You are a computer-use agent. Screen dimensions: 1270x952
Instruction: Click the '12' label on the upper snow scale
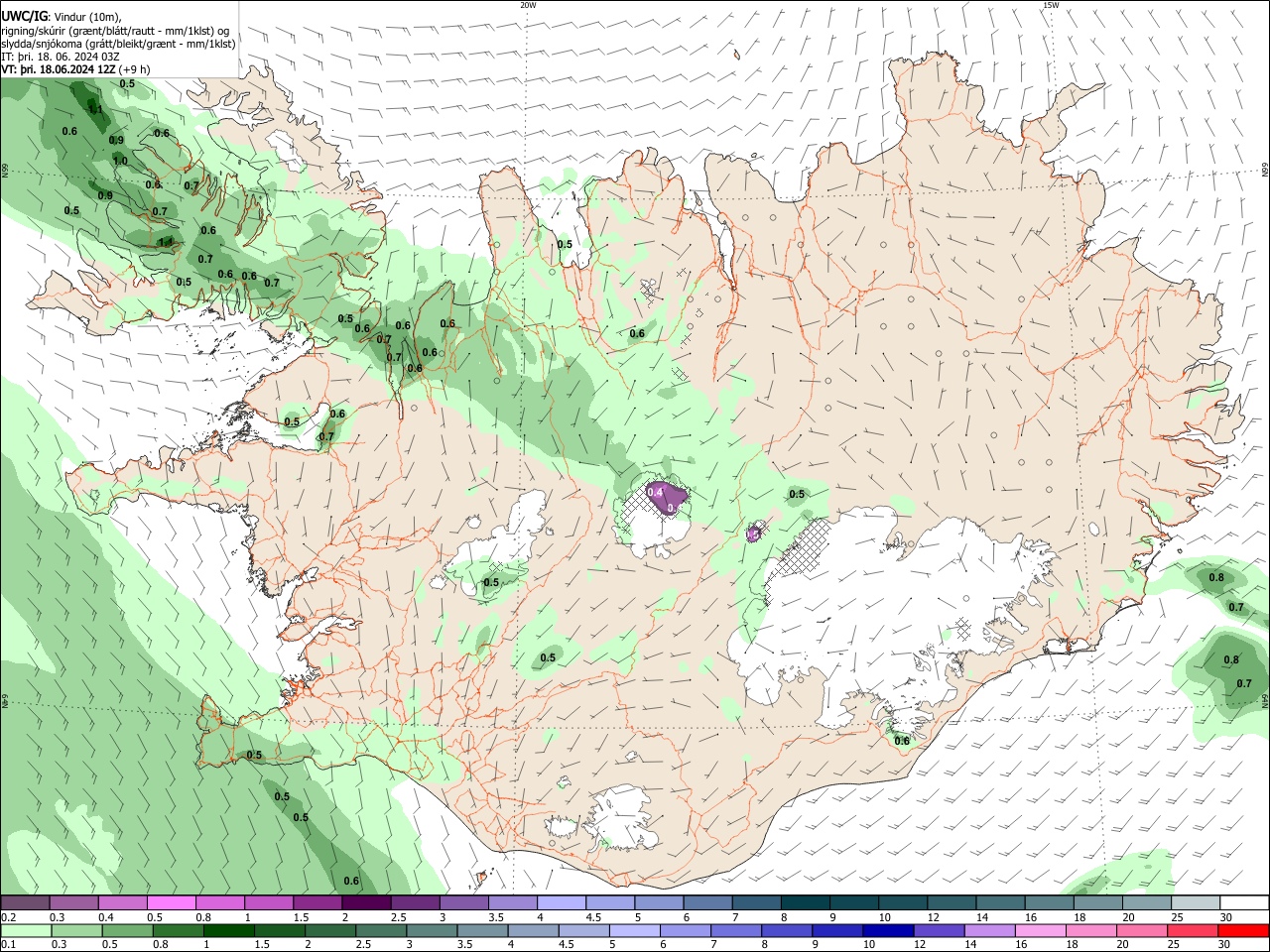[x=934, y=917]
